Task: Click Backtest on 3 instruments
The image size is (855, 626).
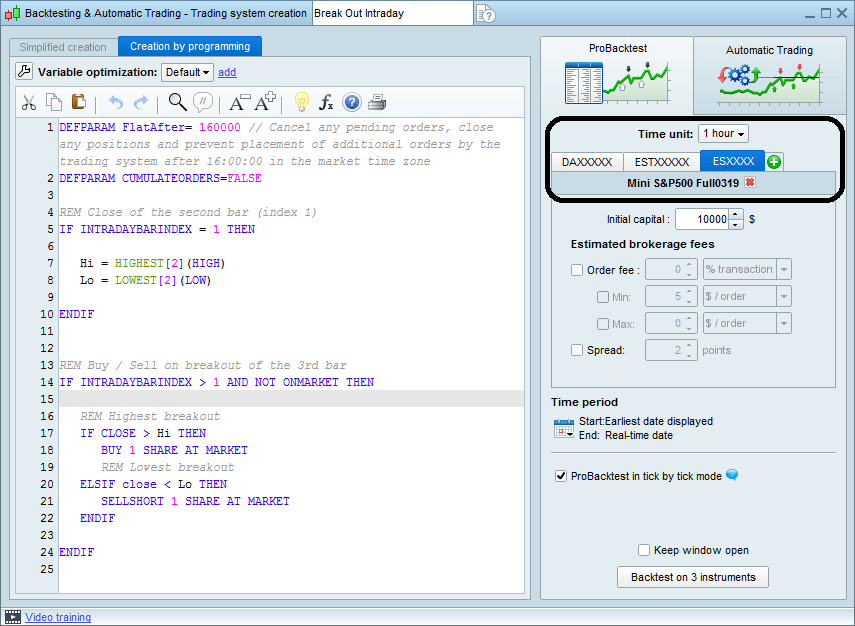Action: [692, 577]
